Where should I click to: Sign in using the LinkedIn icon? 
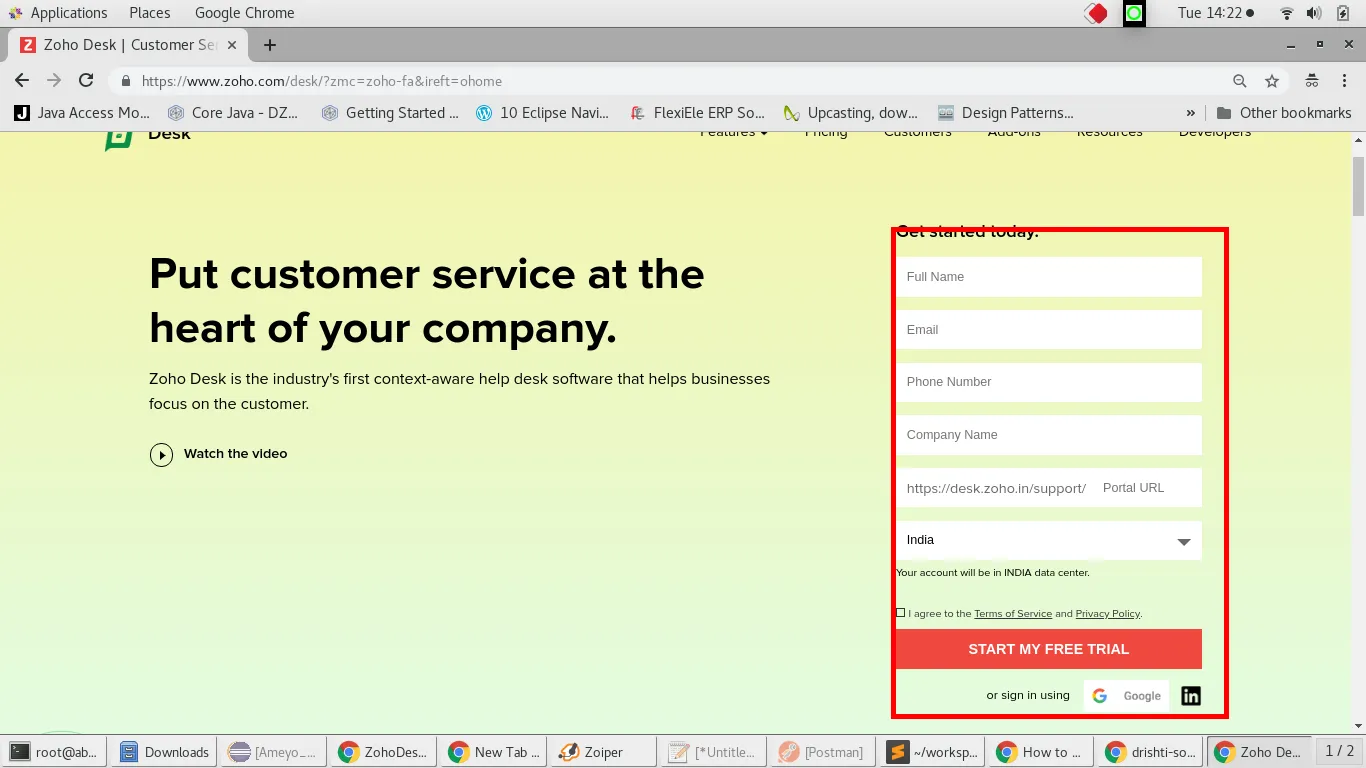(1191, 696)
